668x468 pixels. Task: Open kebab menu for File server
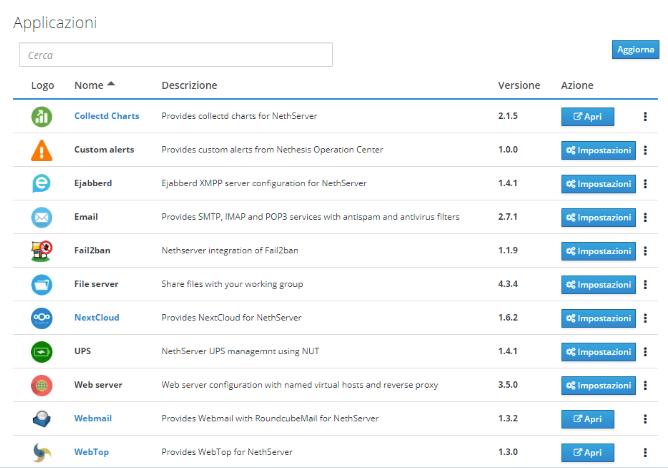click(645, 284)
